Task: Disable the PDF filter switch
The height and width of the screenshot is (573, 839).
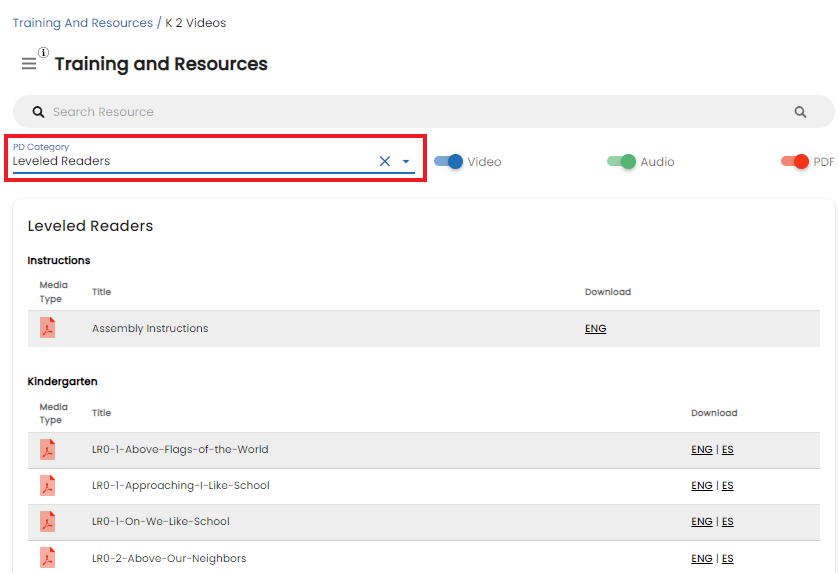Action: [795, 162]
